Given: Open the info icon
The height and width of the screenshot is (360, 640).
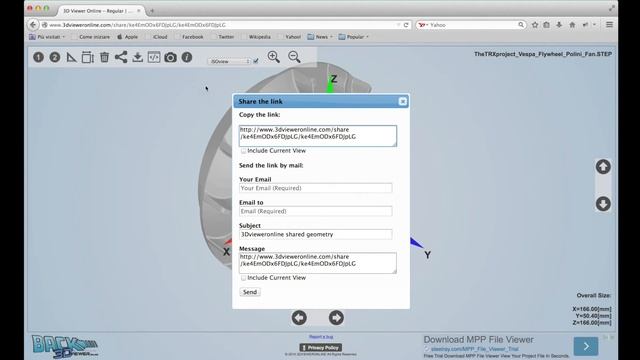Looking at the screenshot, I should [x=187, y=57].
